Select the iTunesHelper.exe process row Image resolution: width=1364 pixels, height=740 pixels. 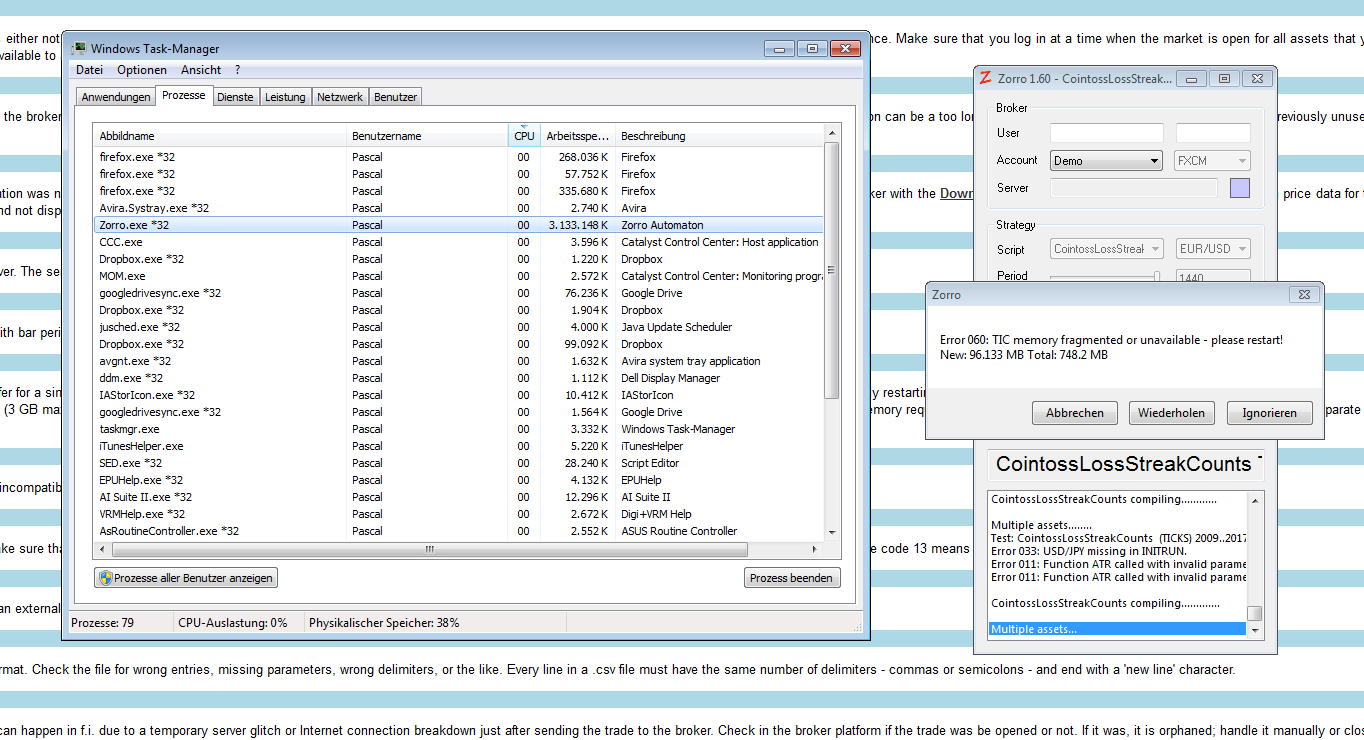click(458, 446)
